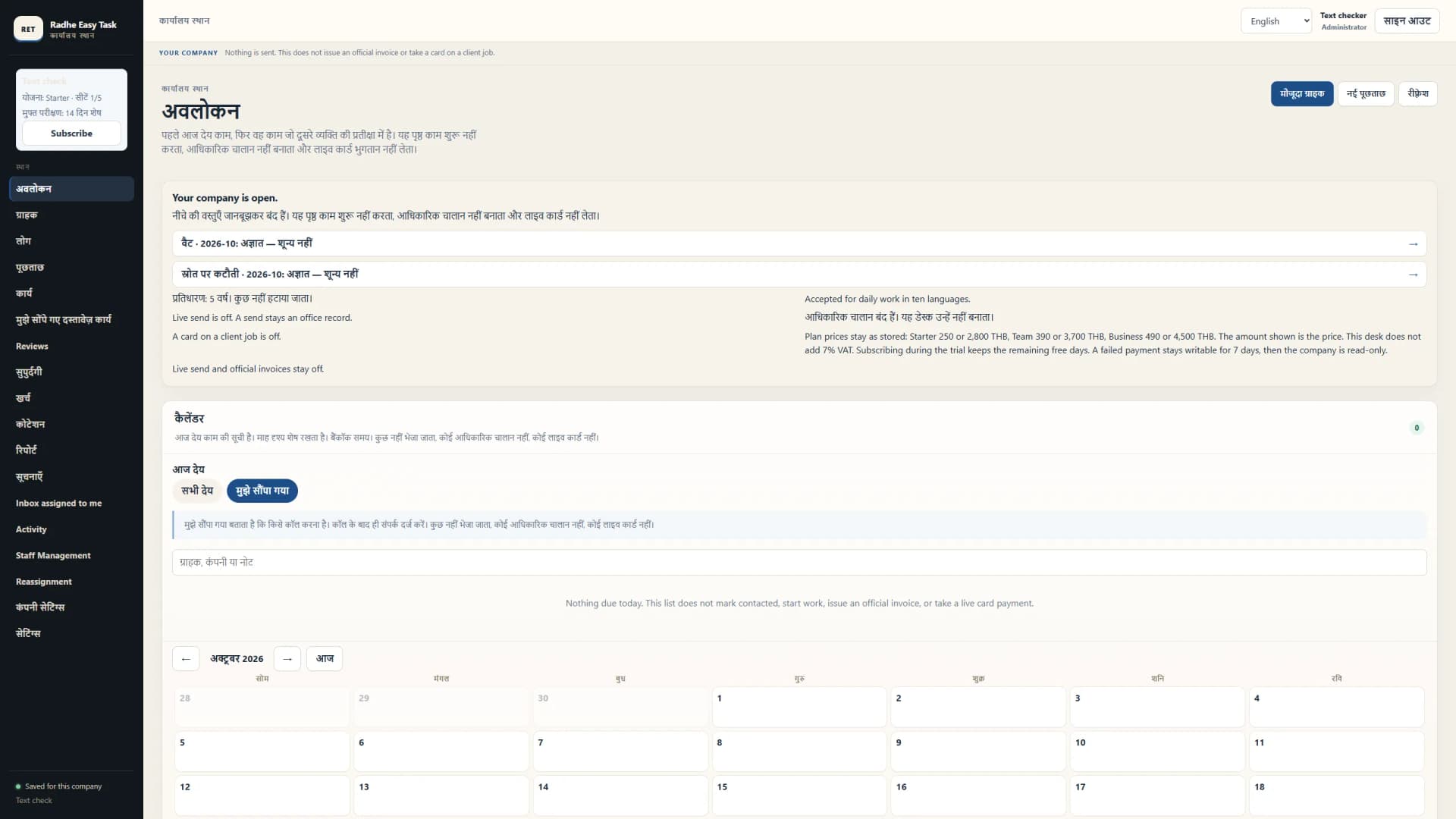This screenshot has height=819, width=1456.
Task: Open सुपुर्दगी in the sidebar
Action: pyautogui.click(x=71, y=372)
